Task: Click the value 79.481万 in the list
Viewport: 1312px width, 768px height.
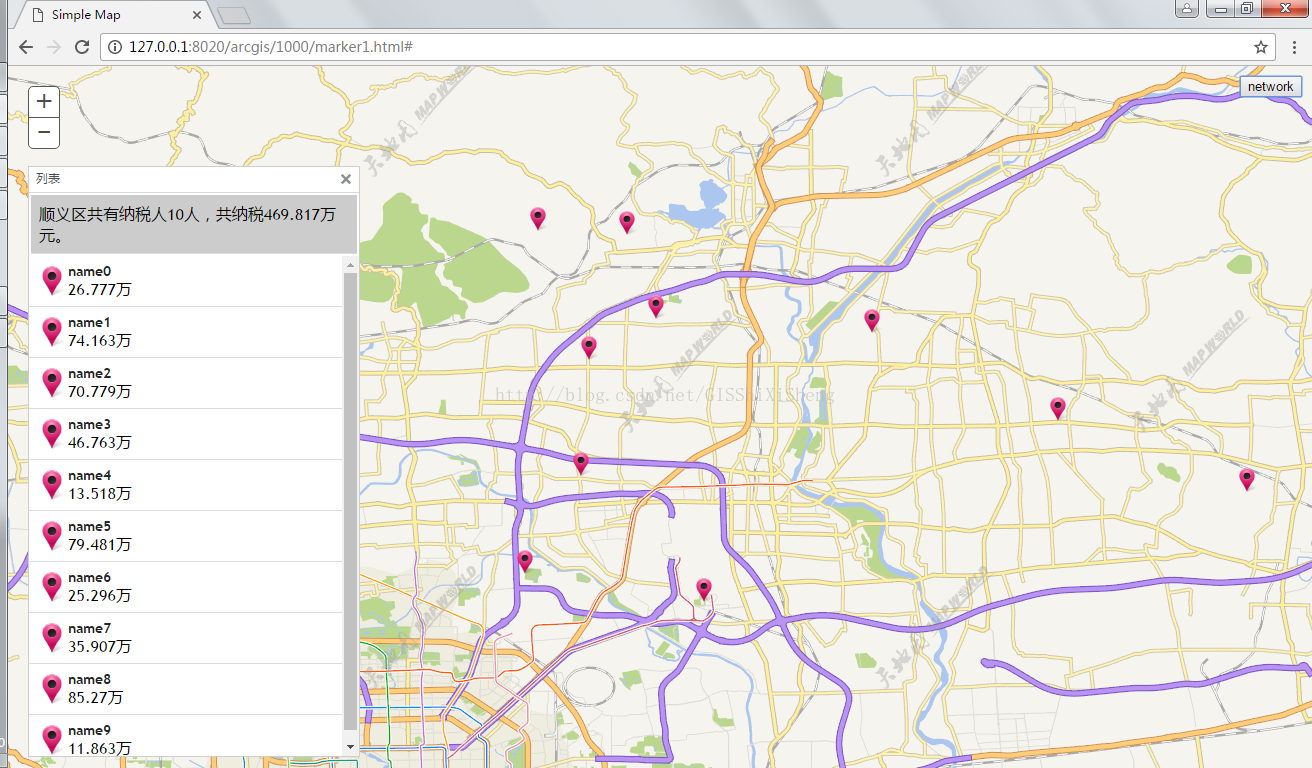Action: tap(100, 545)
